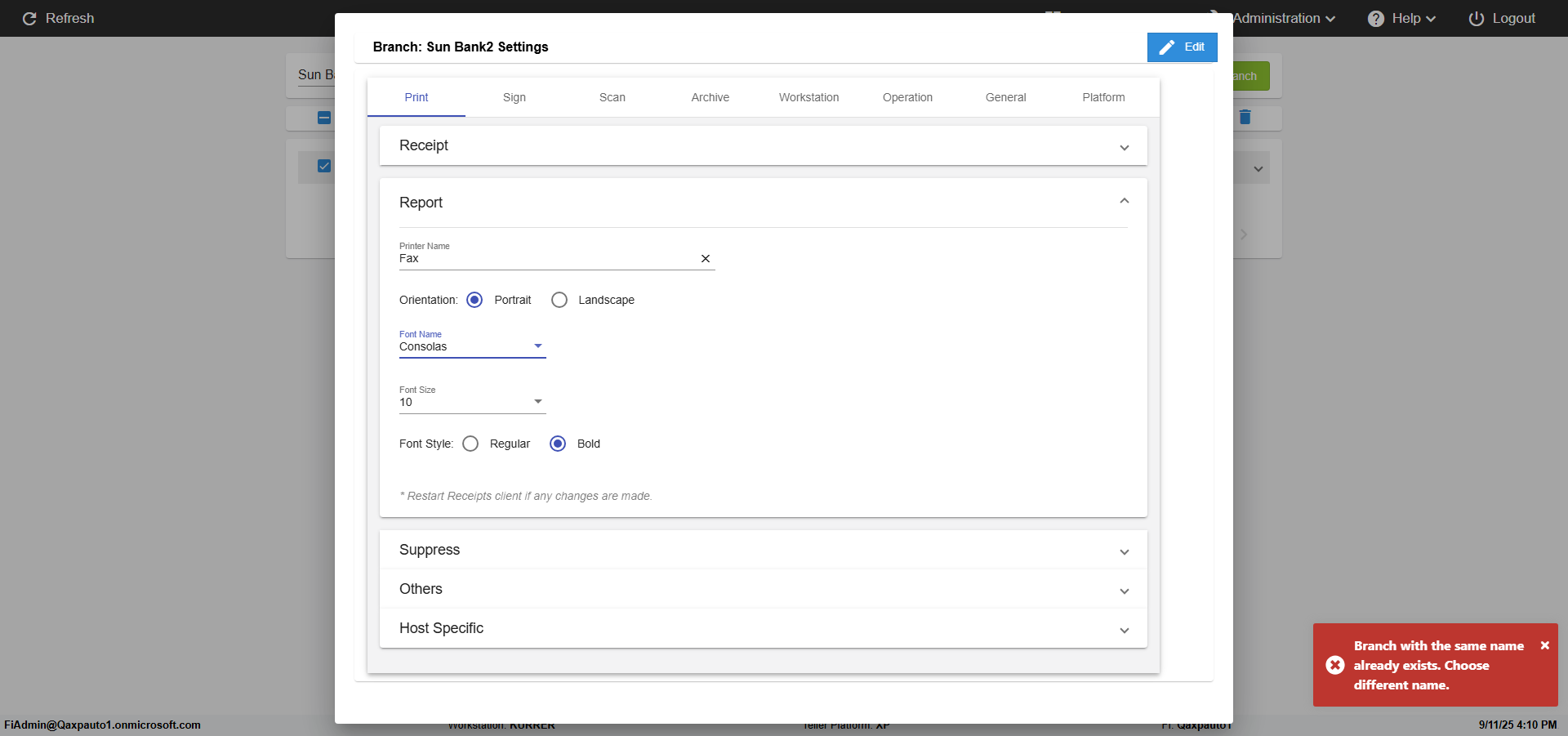The width and height of the screenshot is (1568, 736).
Task: Click the red error circle icon in toast
Action: pos(1335,665)
